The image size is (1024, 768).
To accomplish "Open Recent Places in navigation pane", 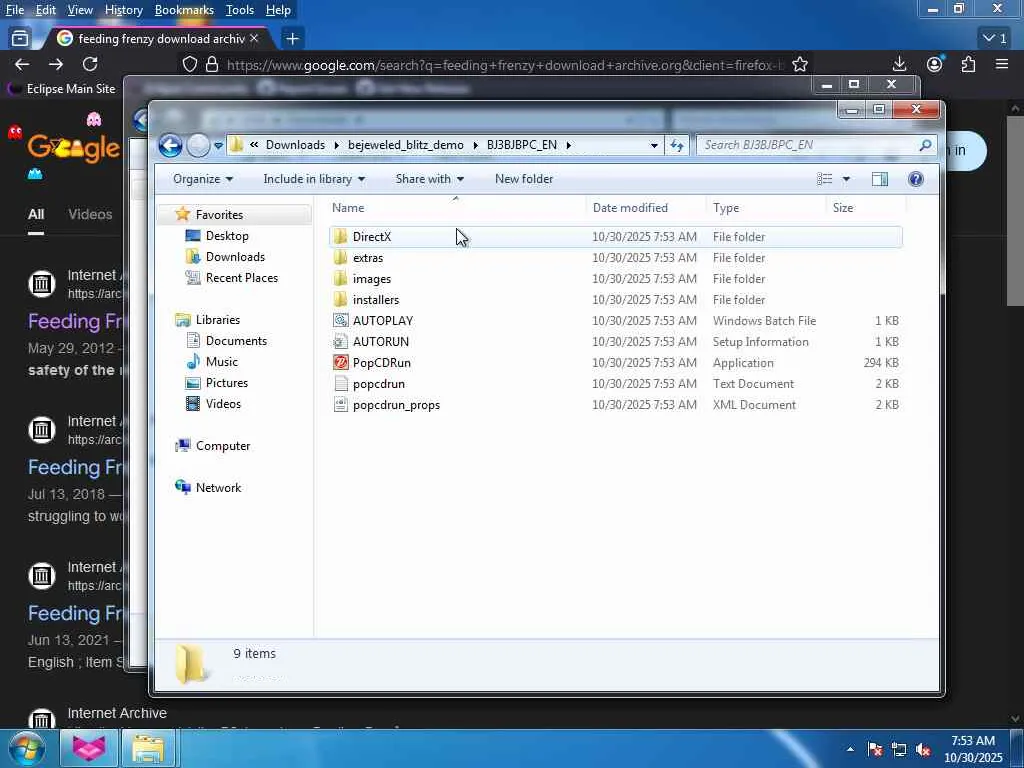I will (242, 278).
